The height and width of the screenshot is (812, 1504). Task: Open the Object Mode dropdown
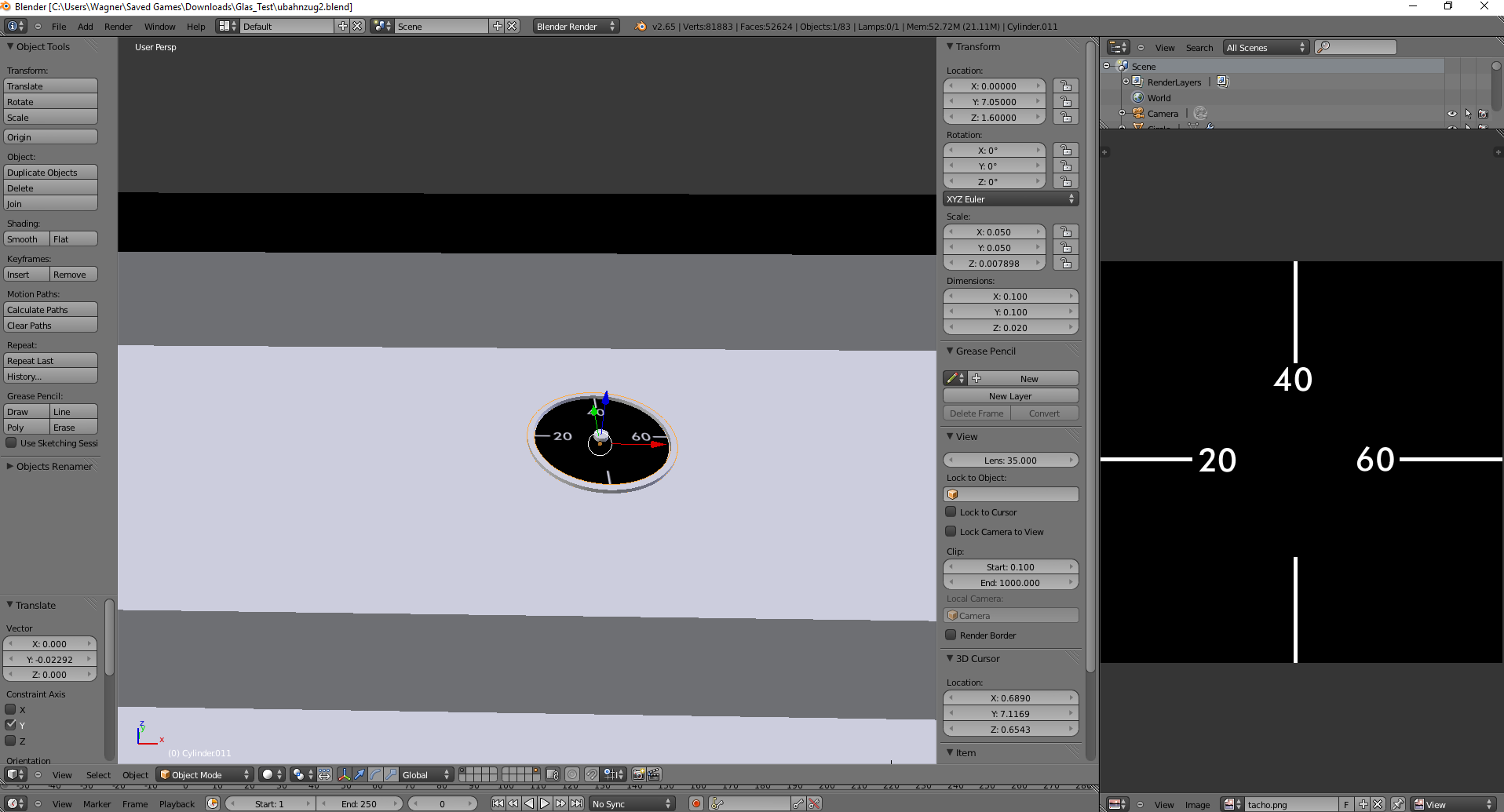point(204,774)
